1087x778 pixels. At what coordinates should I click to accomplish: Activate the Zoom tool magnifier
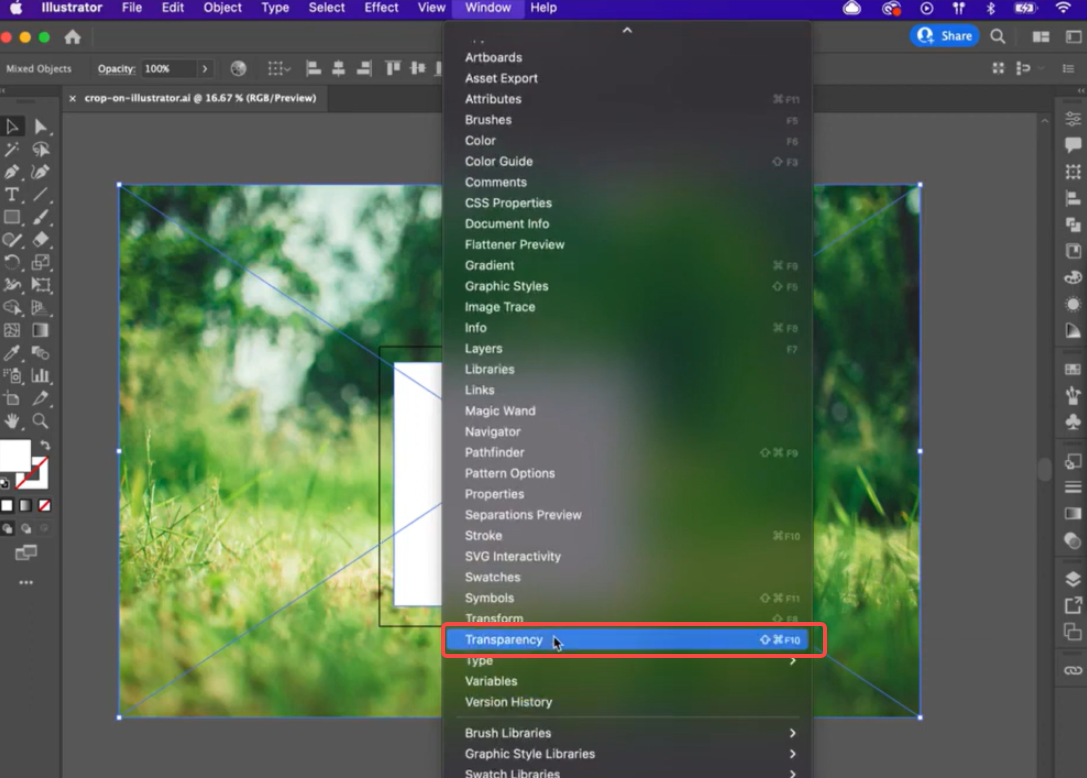pos(41,421)
